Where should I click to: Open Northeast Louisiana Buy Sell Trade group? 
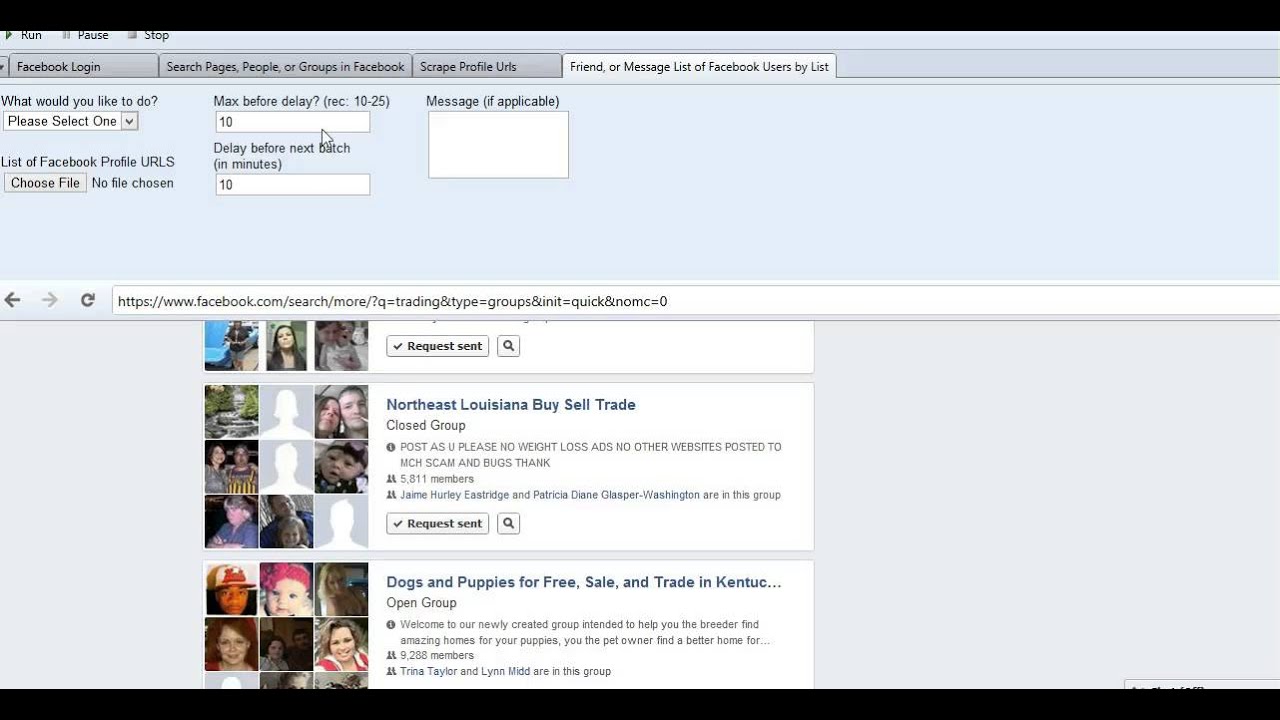(511, 405)
